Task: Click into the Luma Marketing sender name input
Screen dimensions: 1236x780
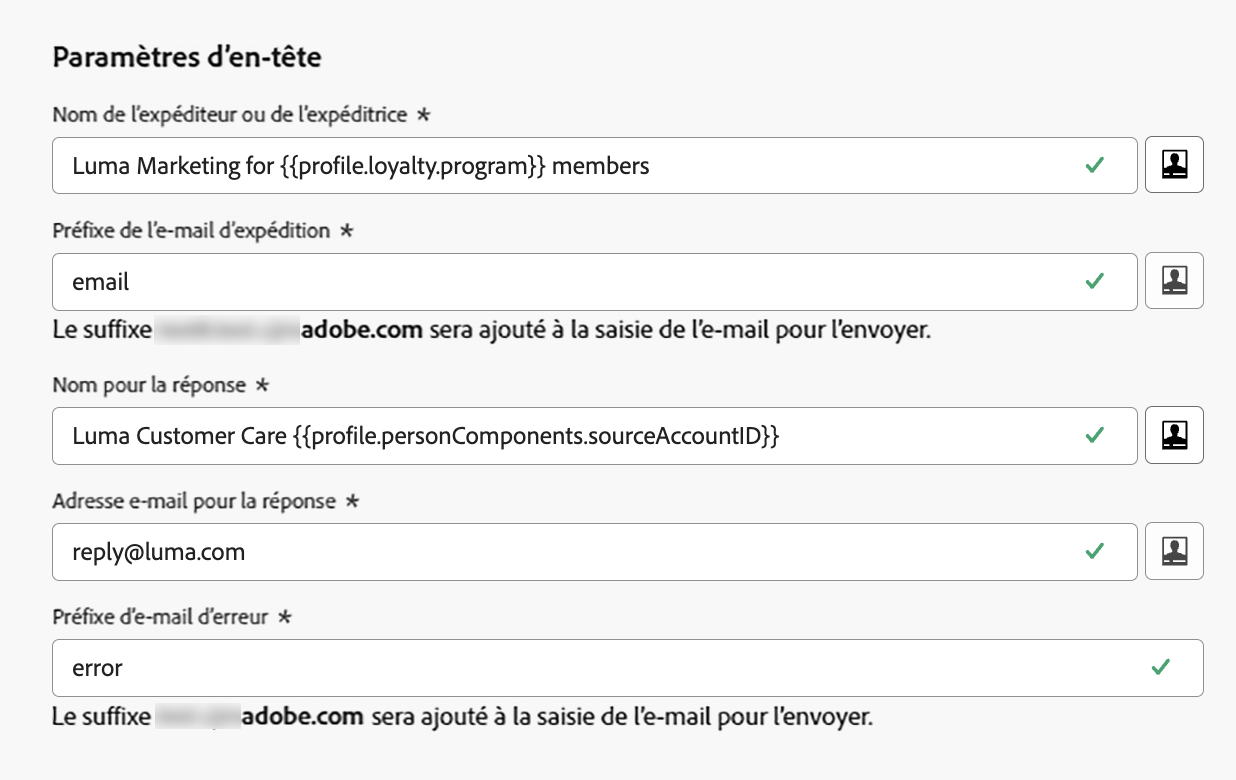Action: 560,165
